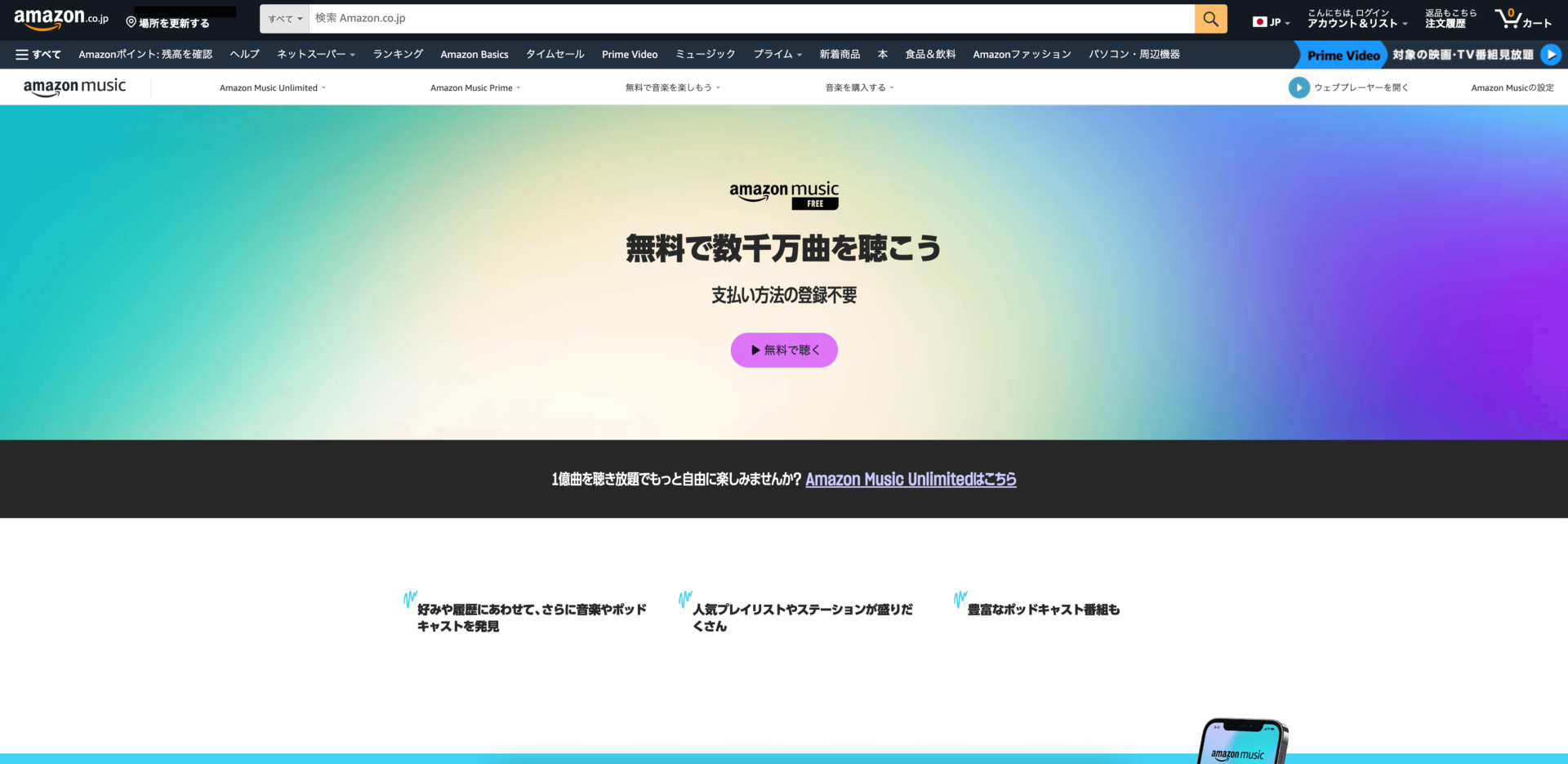Click 豊富なポッドキャスト番組も feature text
The height and width of the screenshot is (764, 1568).
click(1044, 610)
